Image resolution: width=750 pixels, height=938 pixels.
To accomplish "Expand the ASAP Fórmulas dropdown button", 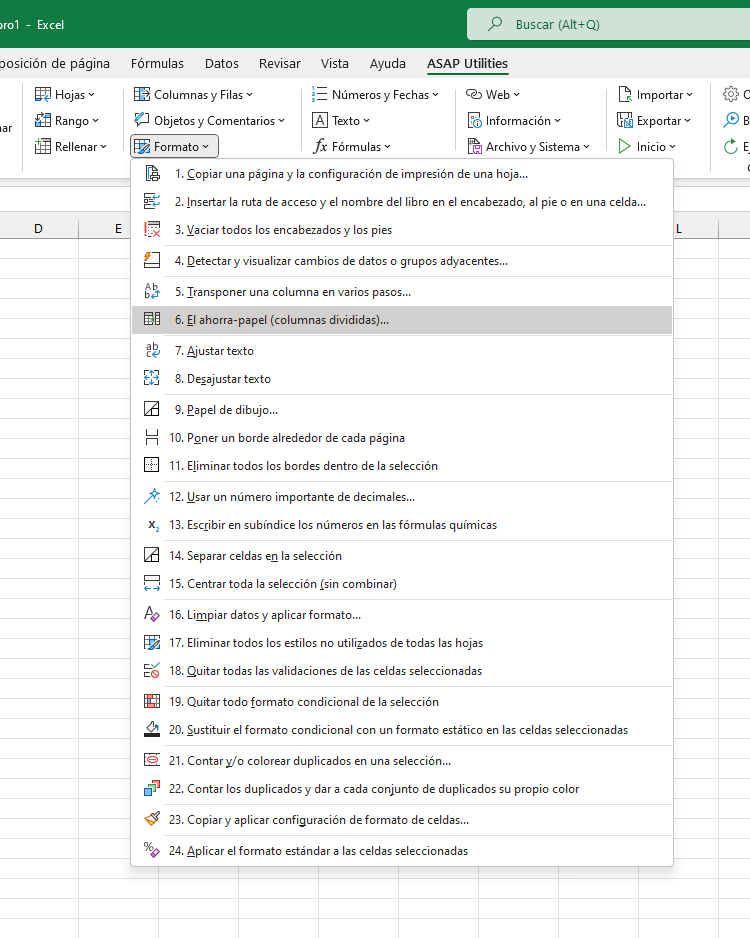I will pyautogui.click(x=352, y=147).
